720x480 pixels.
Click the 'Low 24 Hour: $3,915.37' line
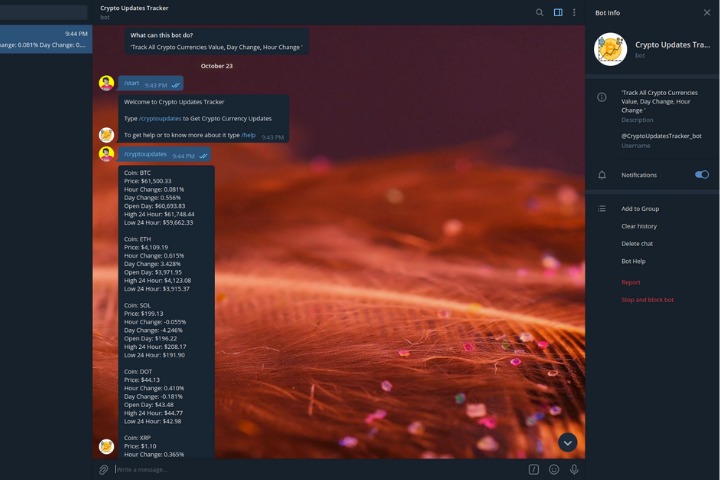[157, 289]
